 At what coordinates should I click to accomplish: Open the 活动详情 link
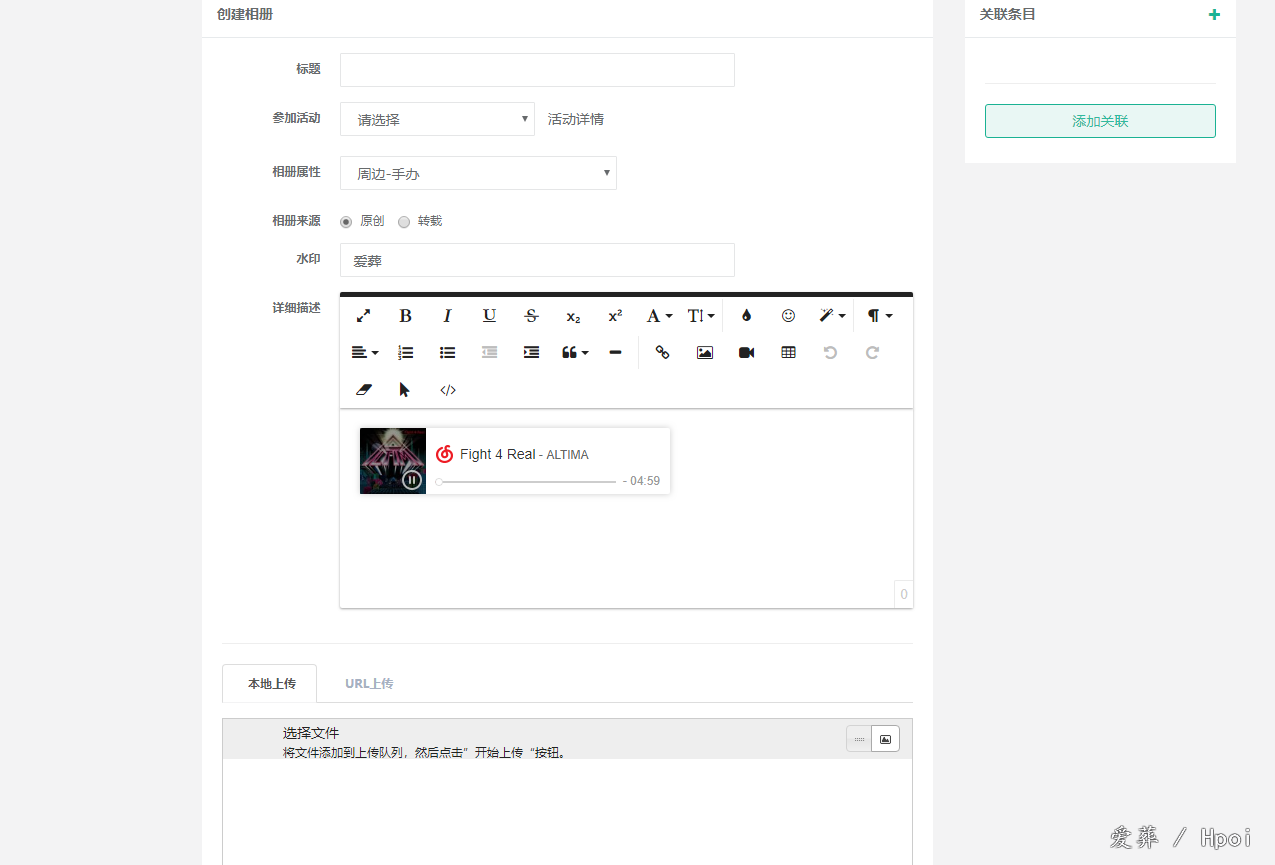tap(575, 119)
